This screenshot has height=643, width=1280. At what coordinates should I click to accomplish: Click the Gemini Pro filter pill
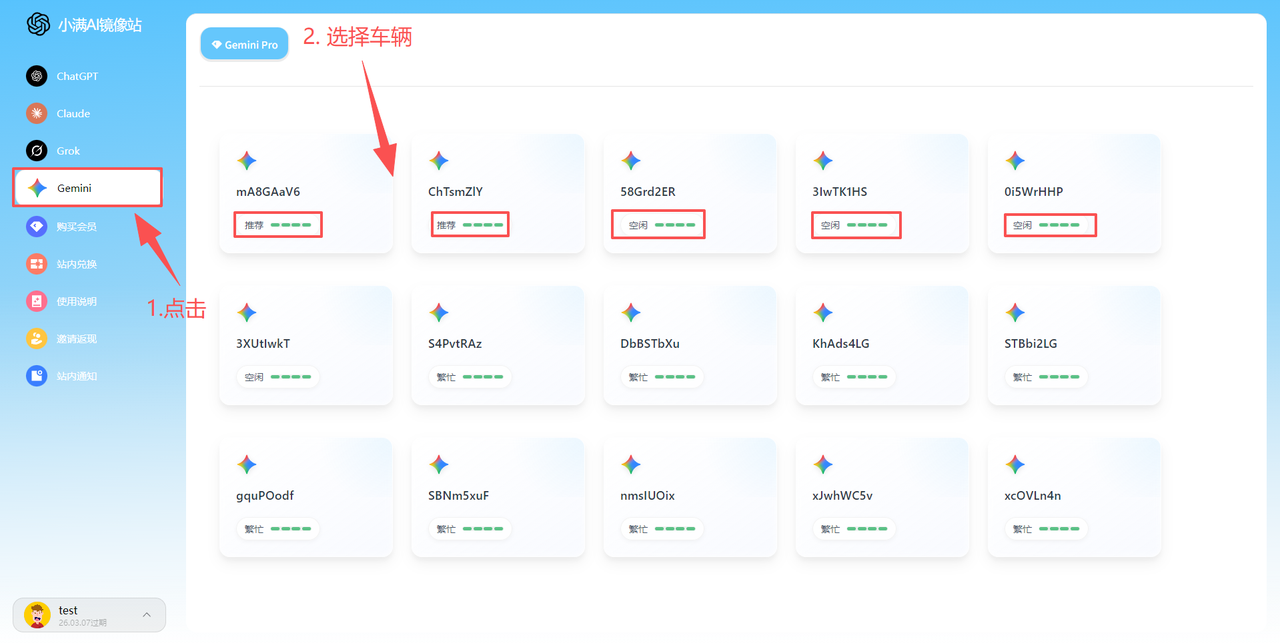click(244, 43)
